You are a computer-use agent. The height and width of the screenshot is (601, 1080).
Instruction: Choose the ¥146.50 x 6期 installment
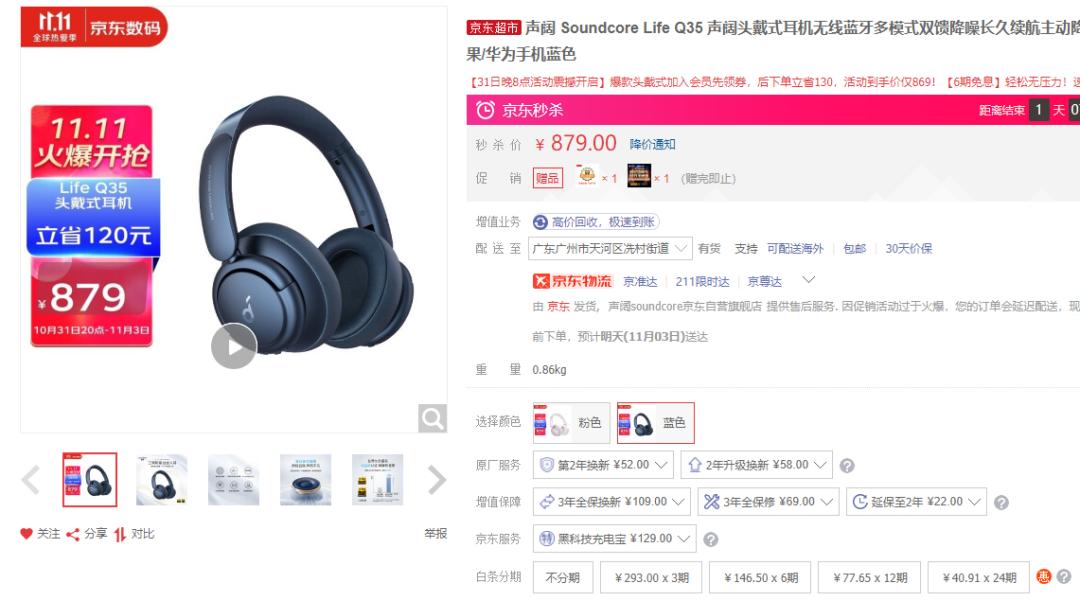[x=760, y=578]
